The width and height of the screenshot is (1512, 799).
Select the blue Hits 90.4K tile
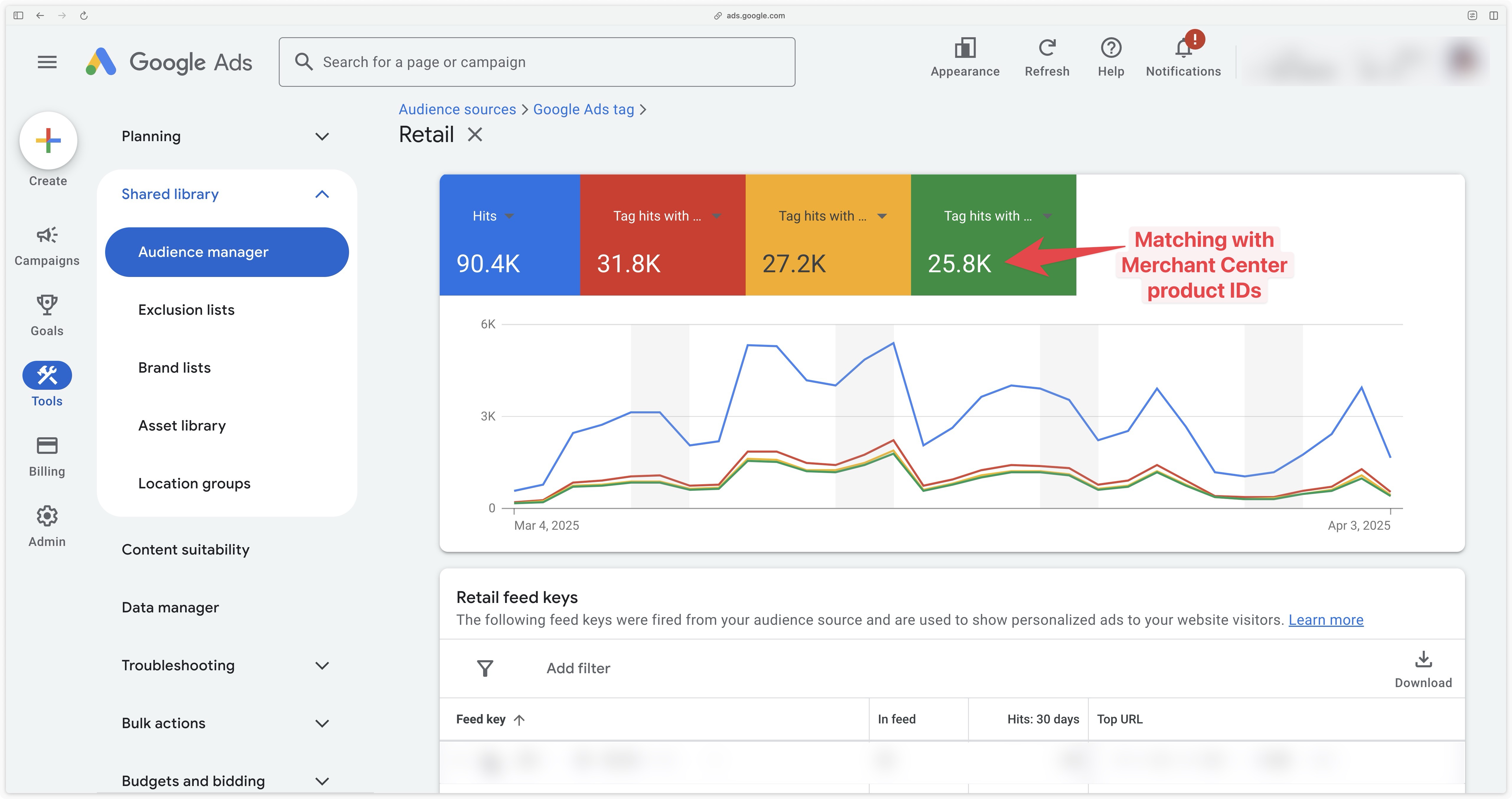click(x=509, y=235)
